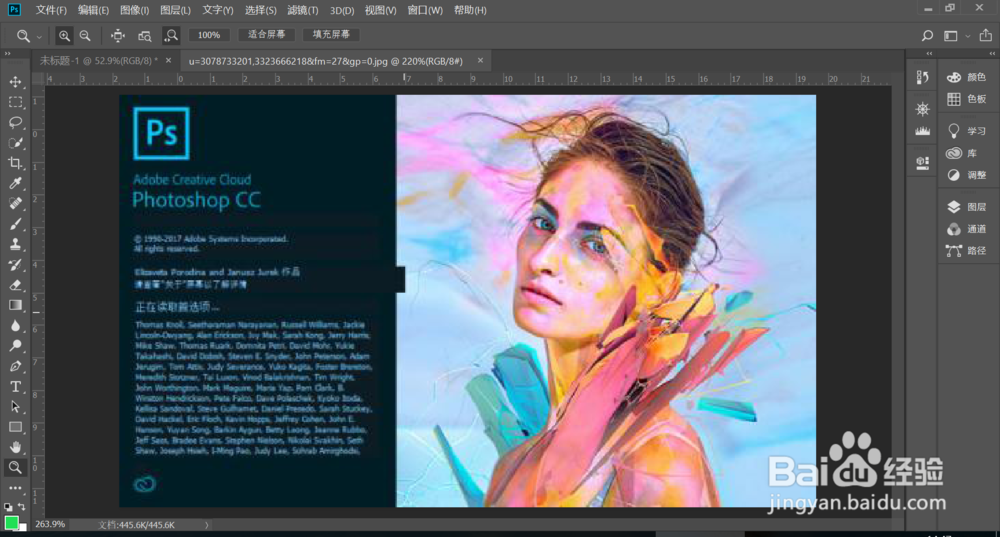Open the 窗口(W) menu
This screenshot has height=537, width=1000.
[425, 10]
